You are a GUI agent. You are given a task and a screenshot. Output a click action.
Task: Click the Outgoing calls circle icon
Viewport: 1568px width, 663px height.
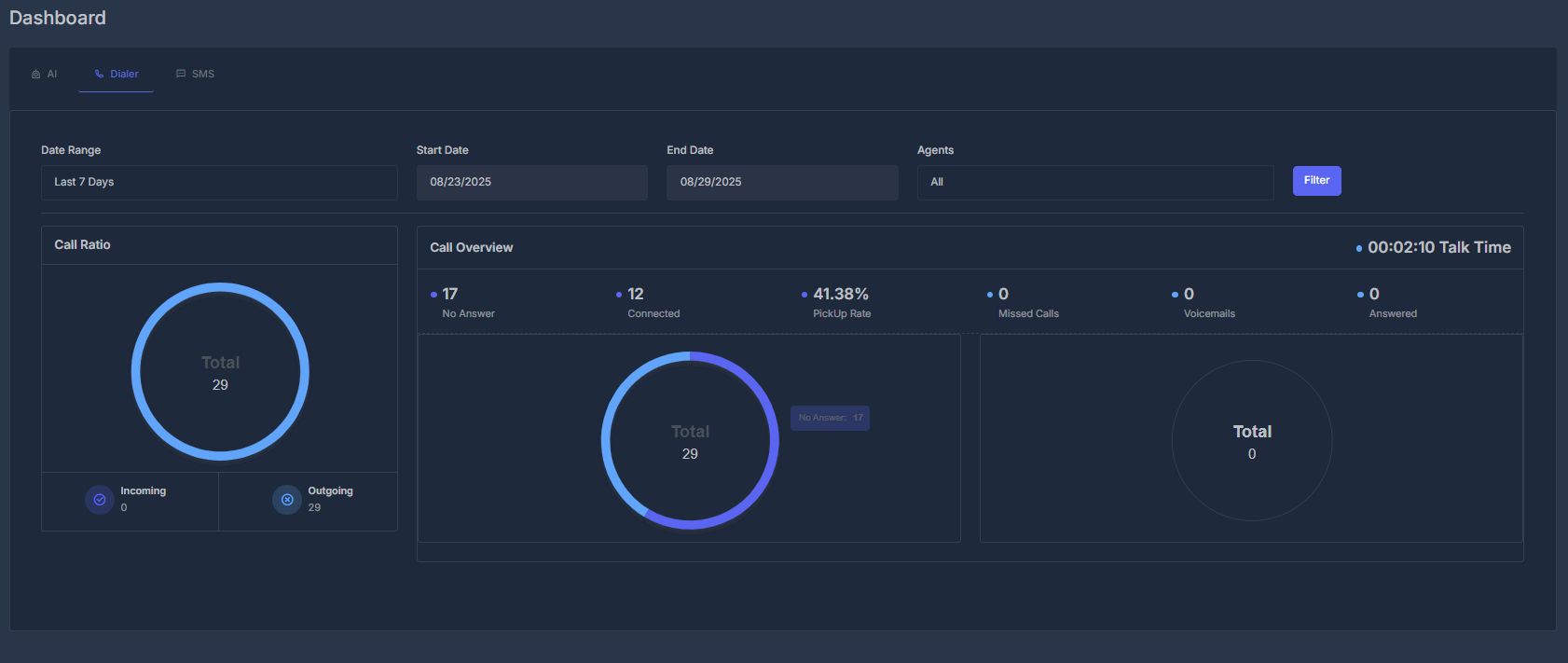click(x=287, y=500)
